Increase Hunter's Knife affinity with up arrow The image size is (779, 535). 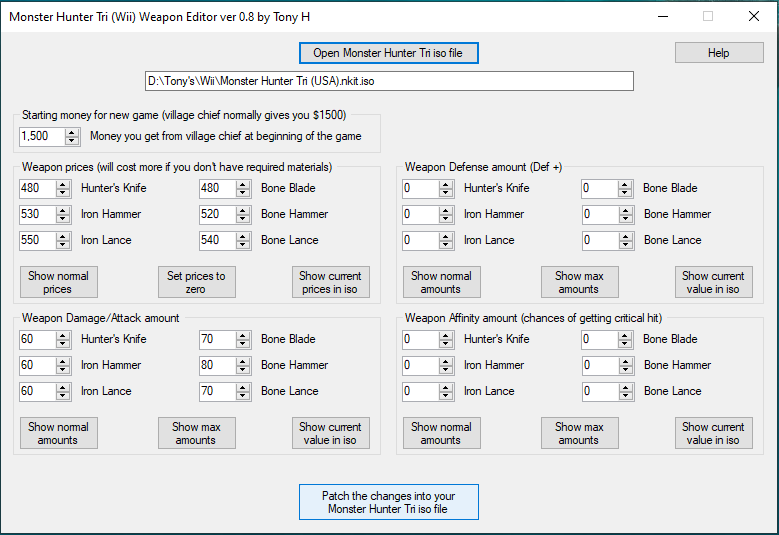(x=445, y=335)
